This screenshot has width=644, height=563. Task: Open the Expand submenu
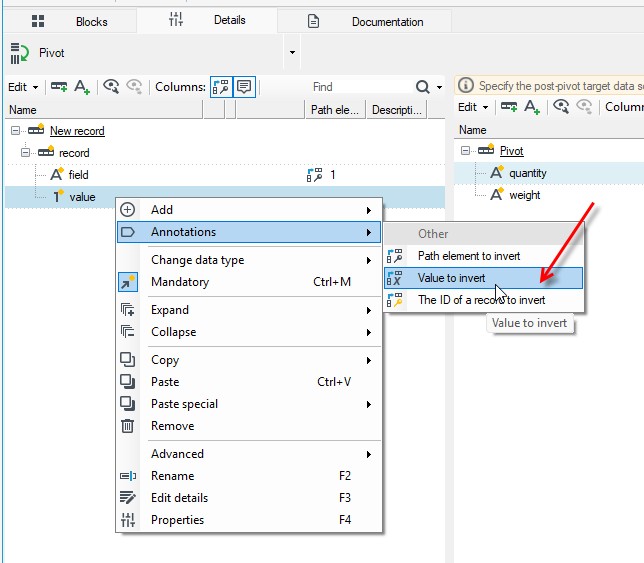click(249, 310)
